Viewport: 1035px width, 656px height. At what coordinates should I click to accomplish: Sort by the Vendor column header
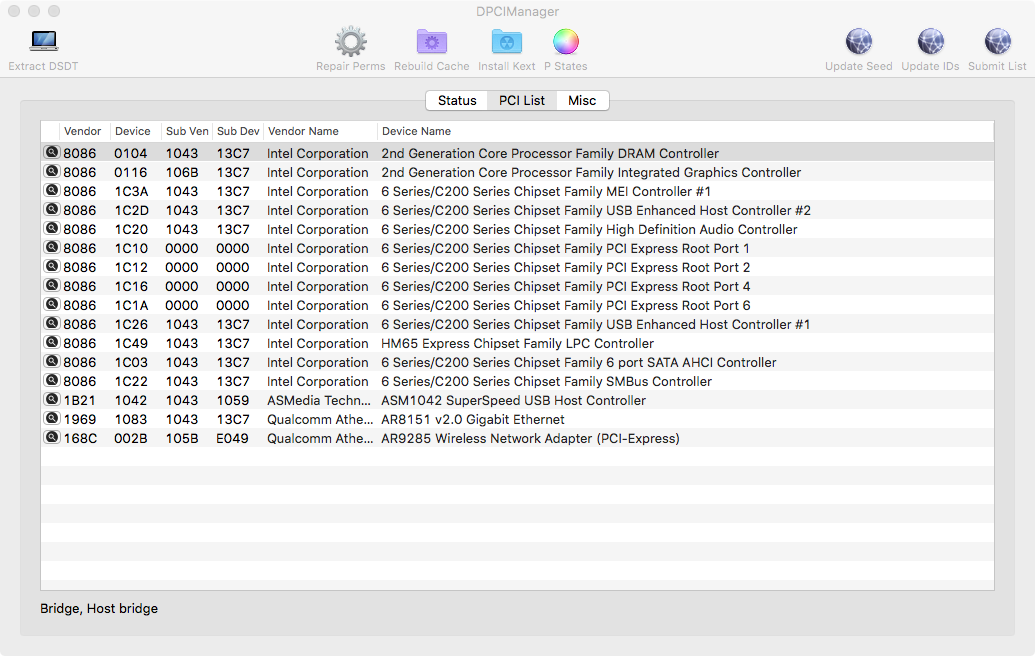coord(83,131)
